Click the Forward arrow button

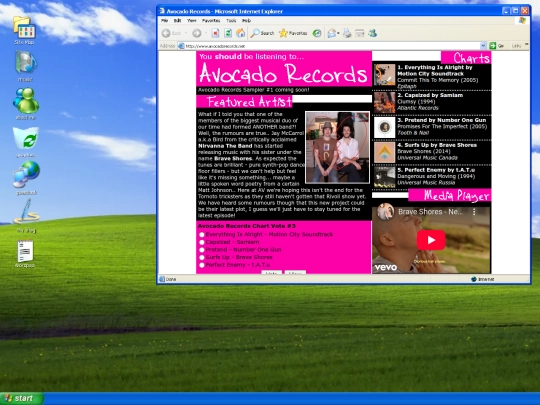point(197,33)
